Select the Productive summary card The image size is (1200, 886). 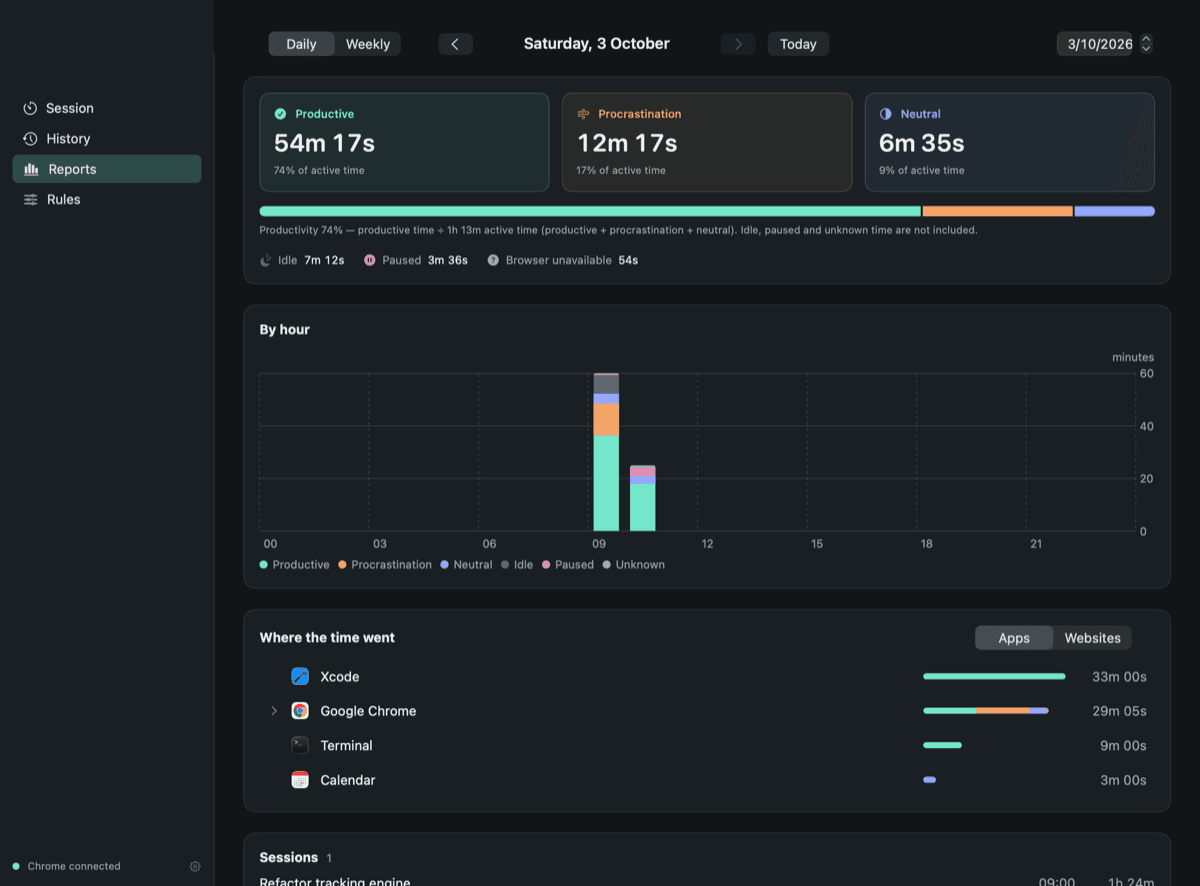404,142
